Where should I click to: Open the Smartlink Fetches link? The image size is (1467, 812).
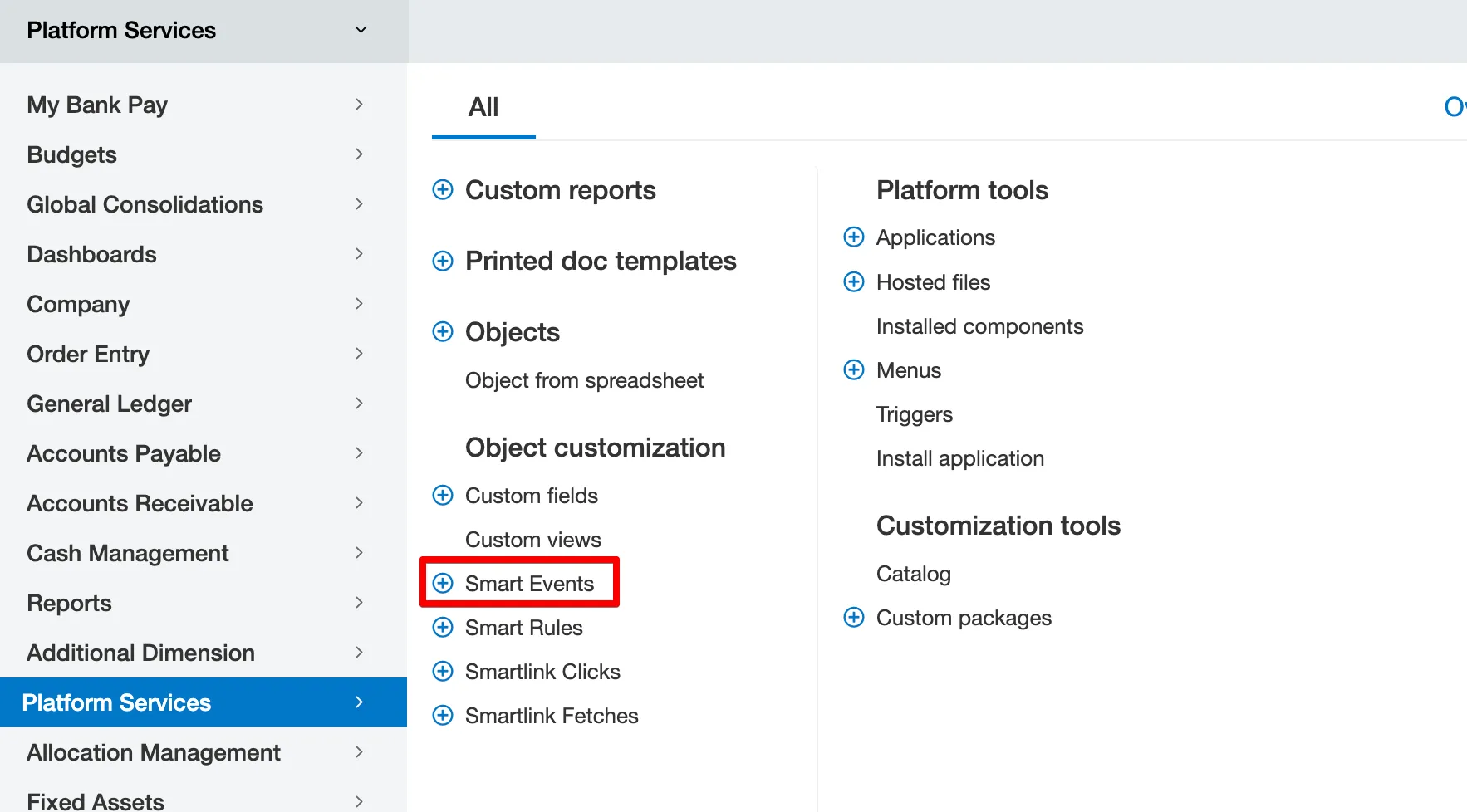(x=552, y=716)
